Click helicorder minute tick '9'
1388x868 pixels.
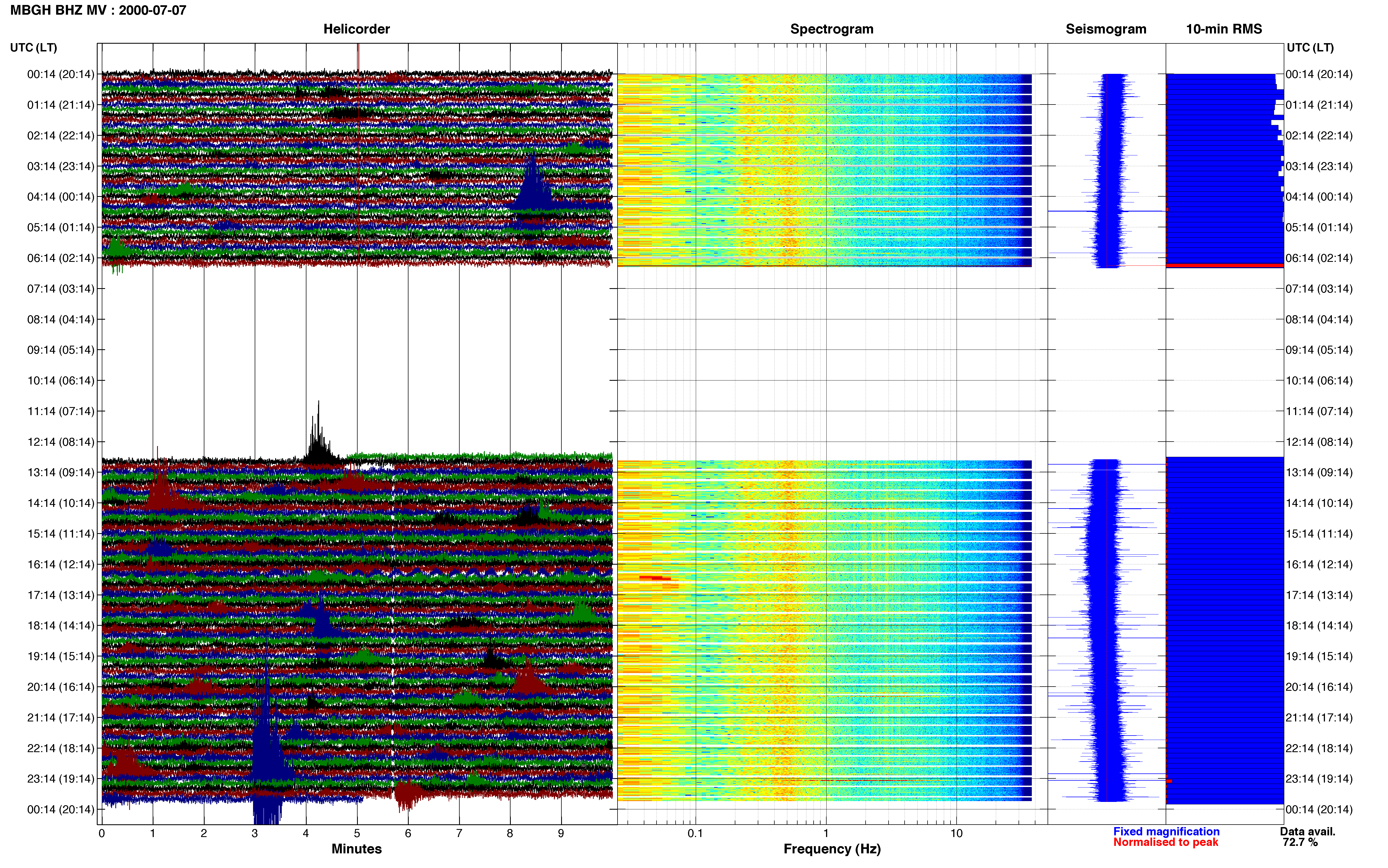point(561,833)
